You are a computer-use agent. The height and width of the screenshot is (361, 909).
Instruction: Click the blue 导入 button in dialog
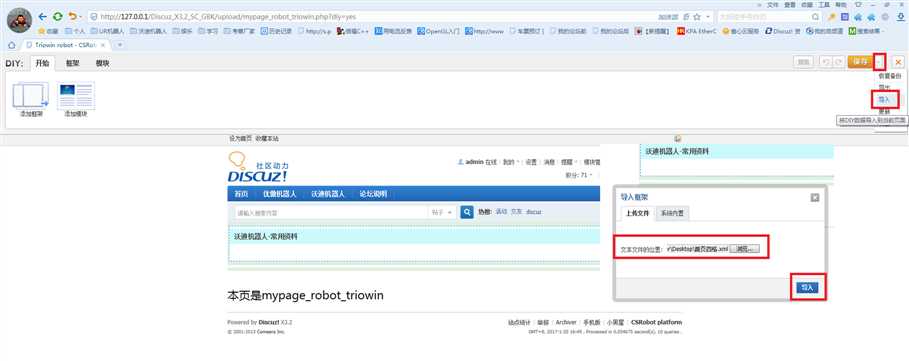click(x=808, y=287)
